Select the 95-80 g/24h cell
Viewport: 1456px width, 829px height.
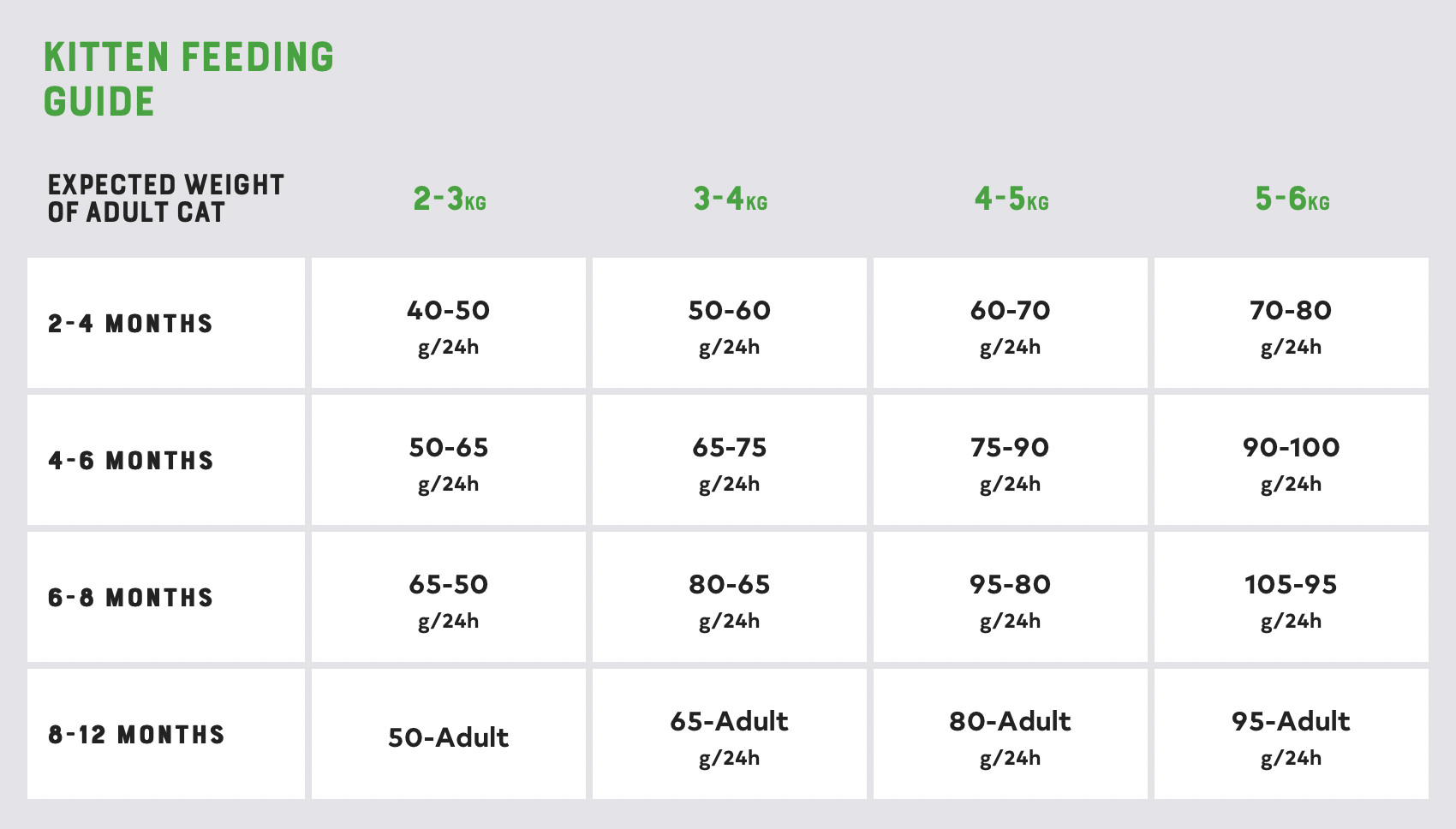tap(1011, 597)
